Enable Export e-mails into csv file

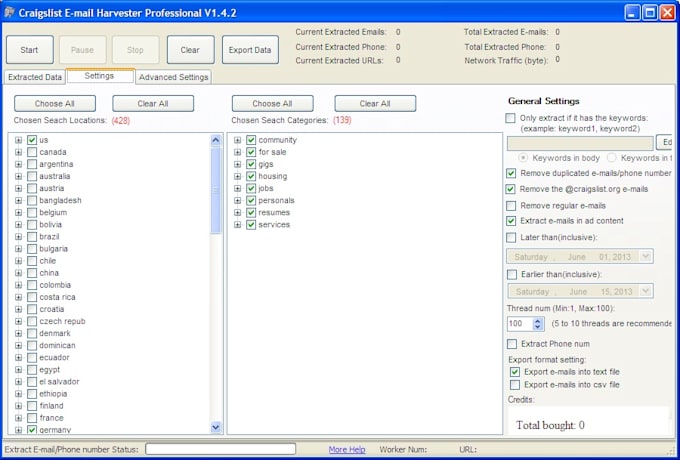515,385
